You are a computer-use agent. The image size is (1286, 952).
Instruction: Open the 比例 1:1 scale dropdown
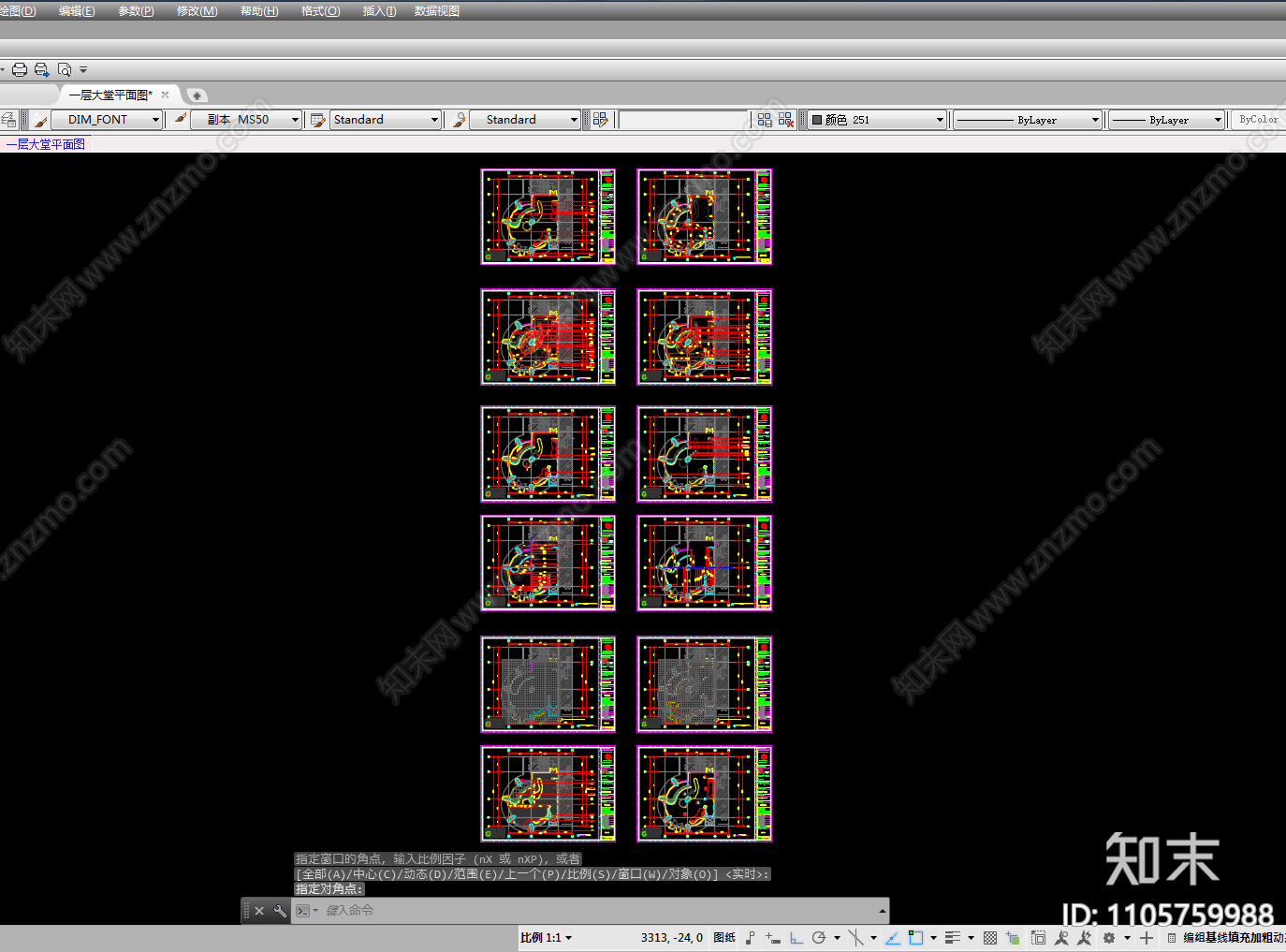(546, 937)
